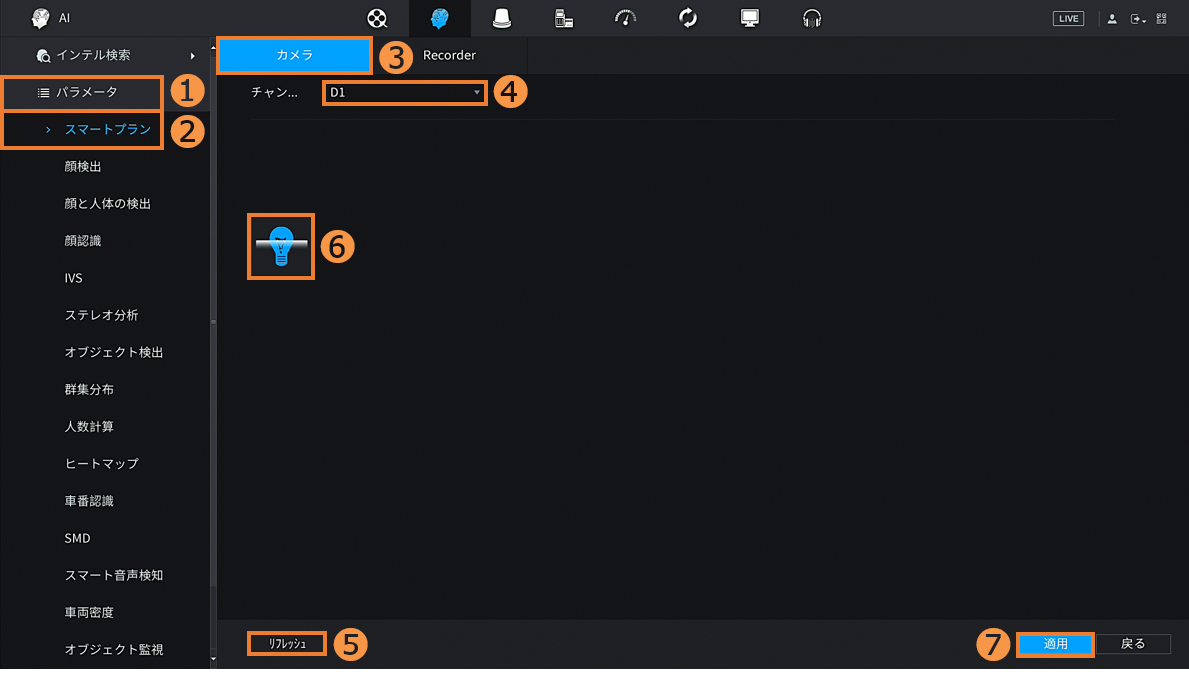Click the user account icon
Viewport: 1189px width, 694px height.
[1112, 19]
